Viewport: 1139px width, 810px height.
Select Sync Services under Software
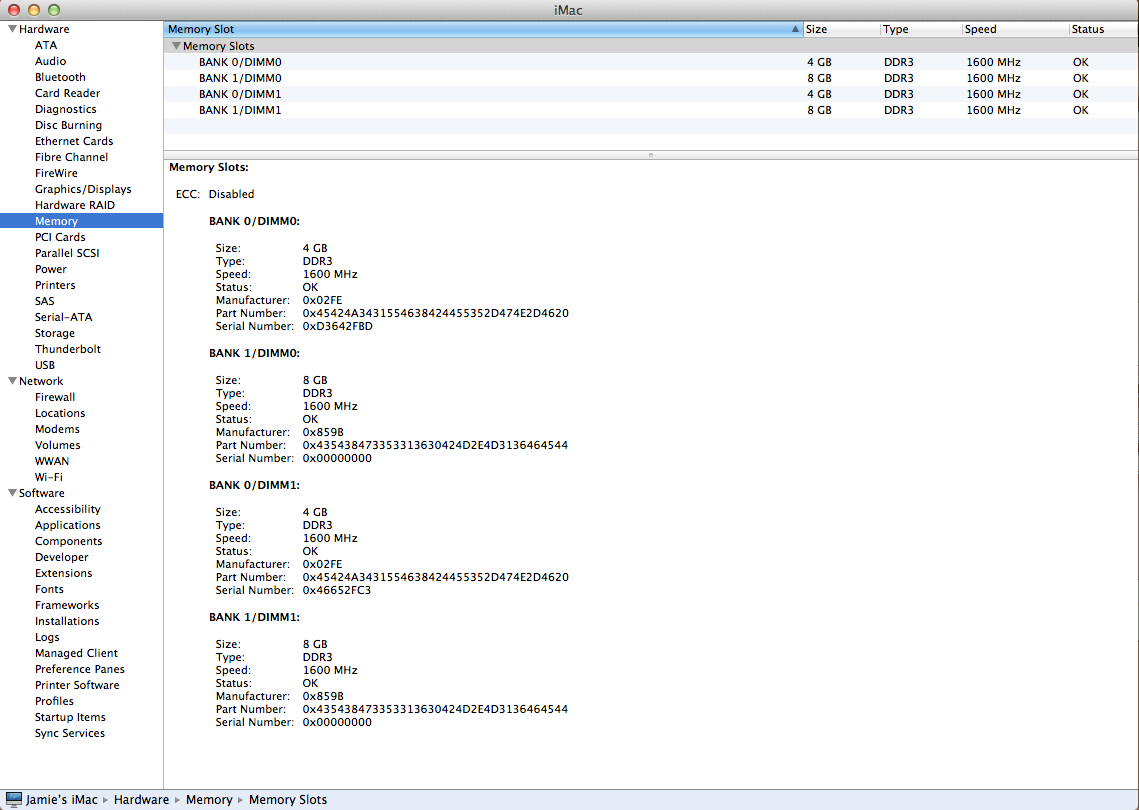(x=70, y=732)
